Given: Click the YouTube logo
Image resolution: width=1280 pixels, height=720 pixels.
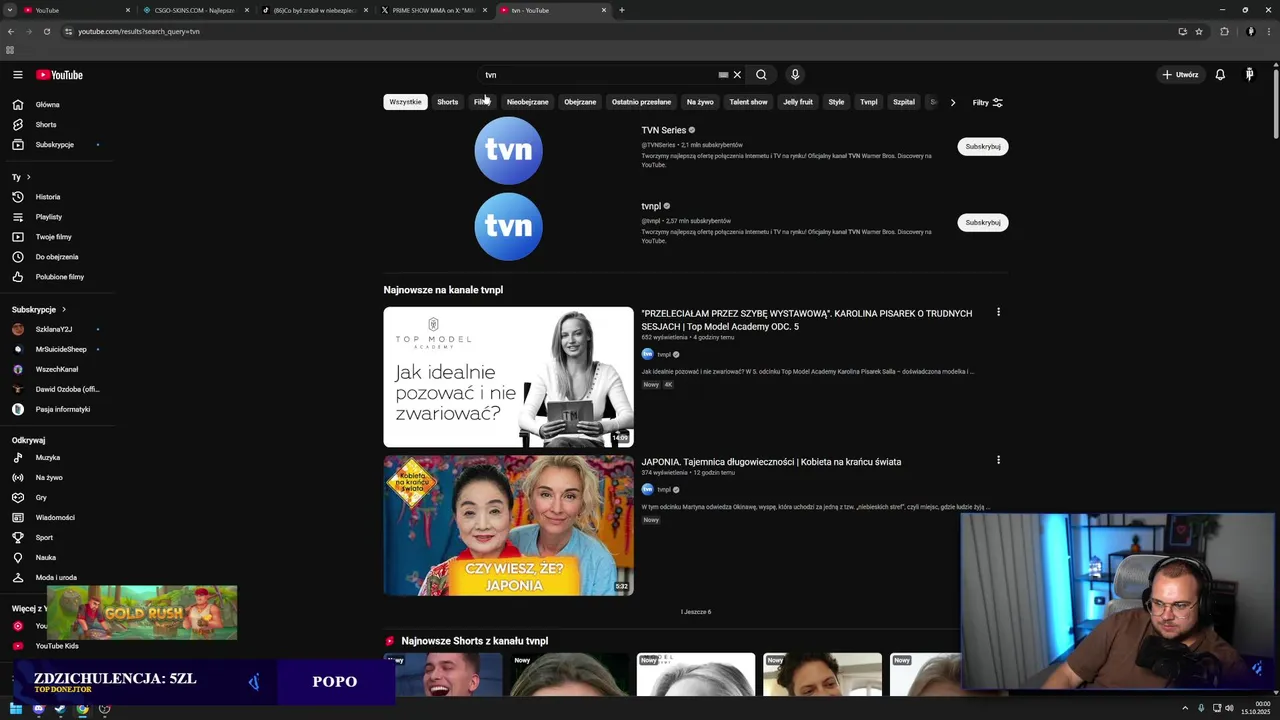Looking at the screenshot, I should (60, 75).
